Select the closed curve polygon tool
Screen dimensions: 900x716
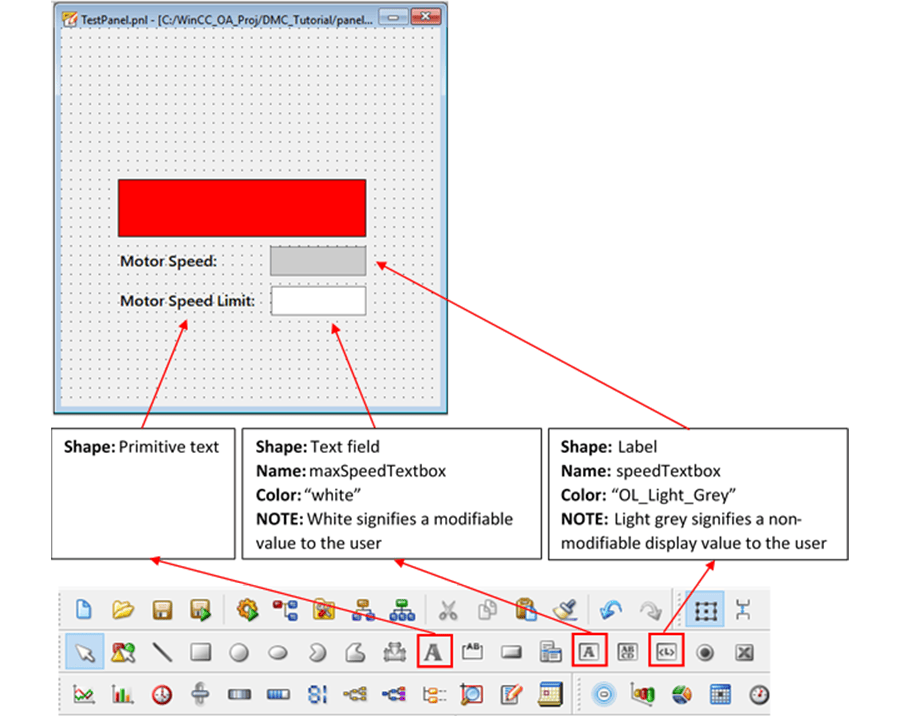[355, 652]
